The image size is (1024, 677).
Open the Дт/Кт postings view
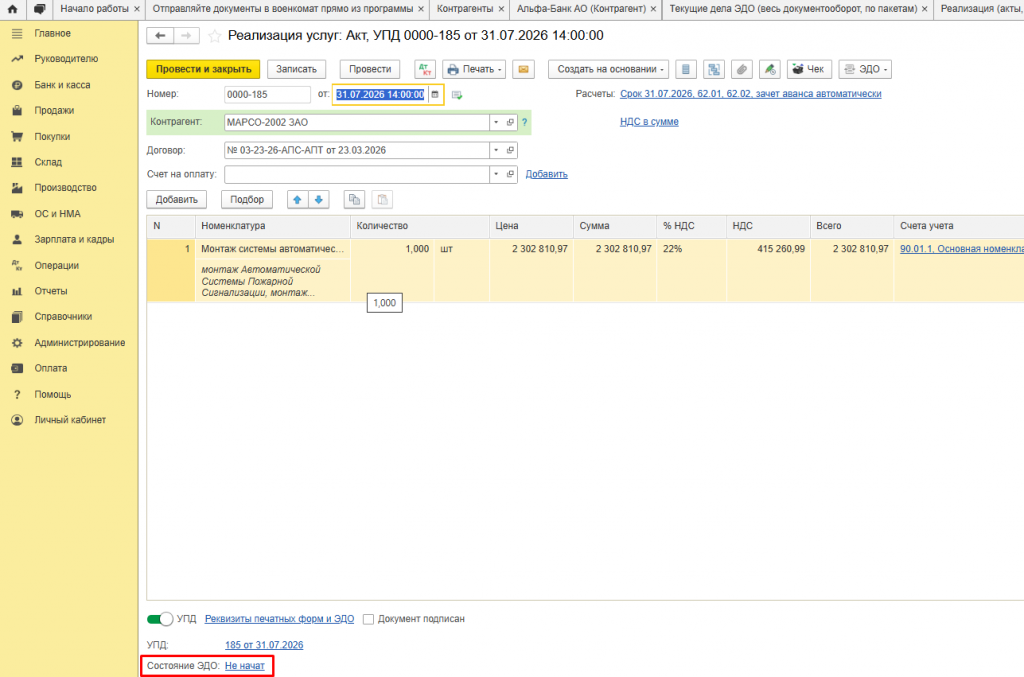click(x=425, y=69)
